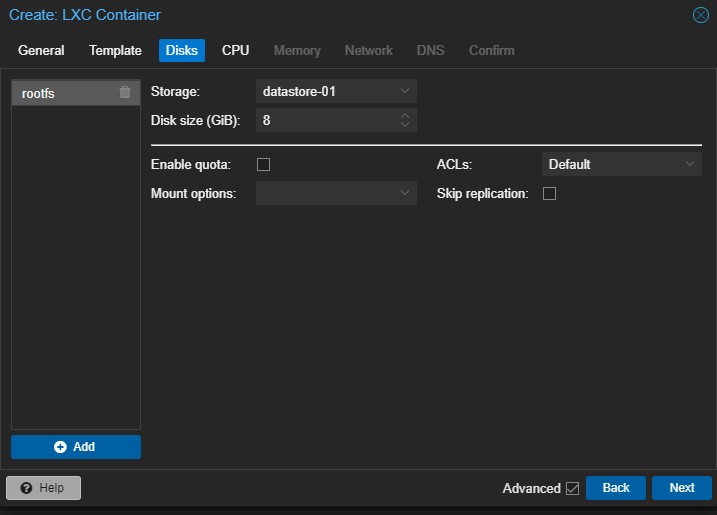Select the Disks tab
This screenshot has width=717, height=515.
(x=182, y=50)
